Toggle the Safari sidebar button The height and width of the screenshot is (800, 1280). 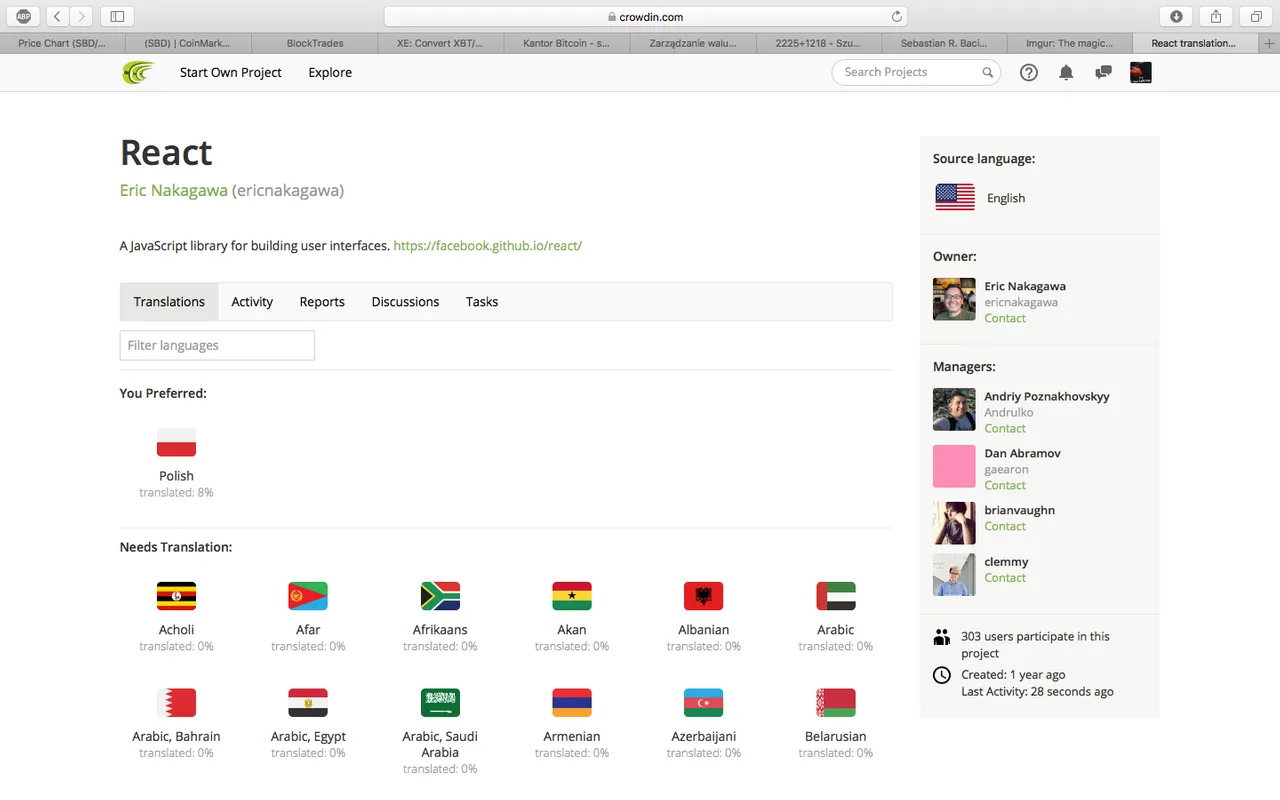pyautogui.click(x=117, y=16)
